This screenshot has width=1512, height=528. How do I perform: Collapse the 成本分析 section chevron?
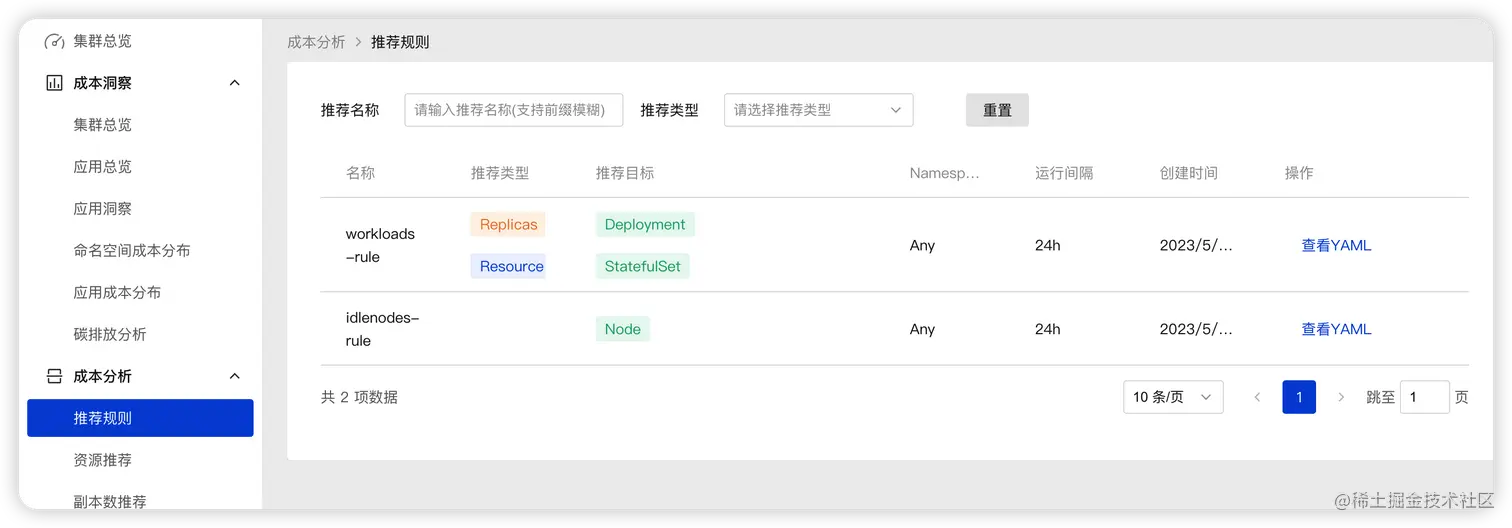(235, 376)
